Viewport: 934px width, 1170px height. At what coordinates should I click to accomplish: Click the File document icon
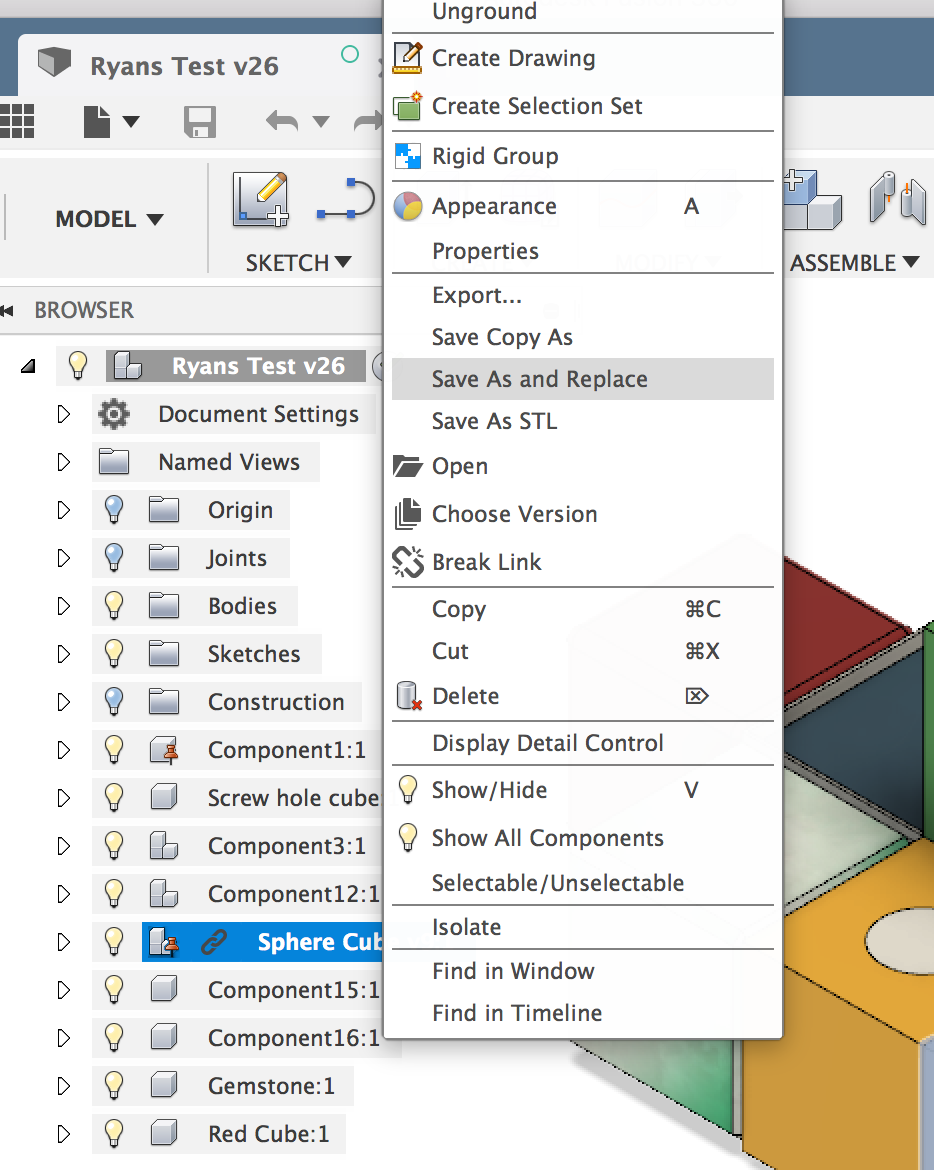click(96, 122)
